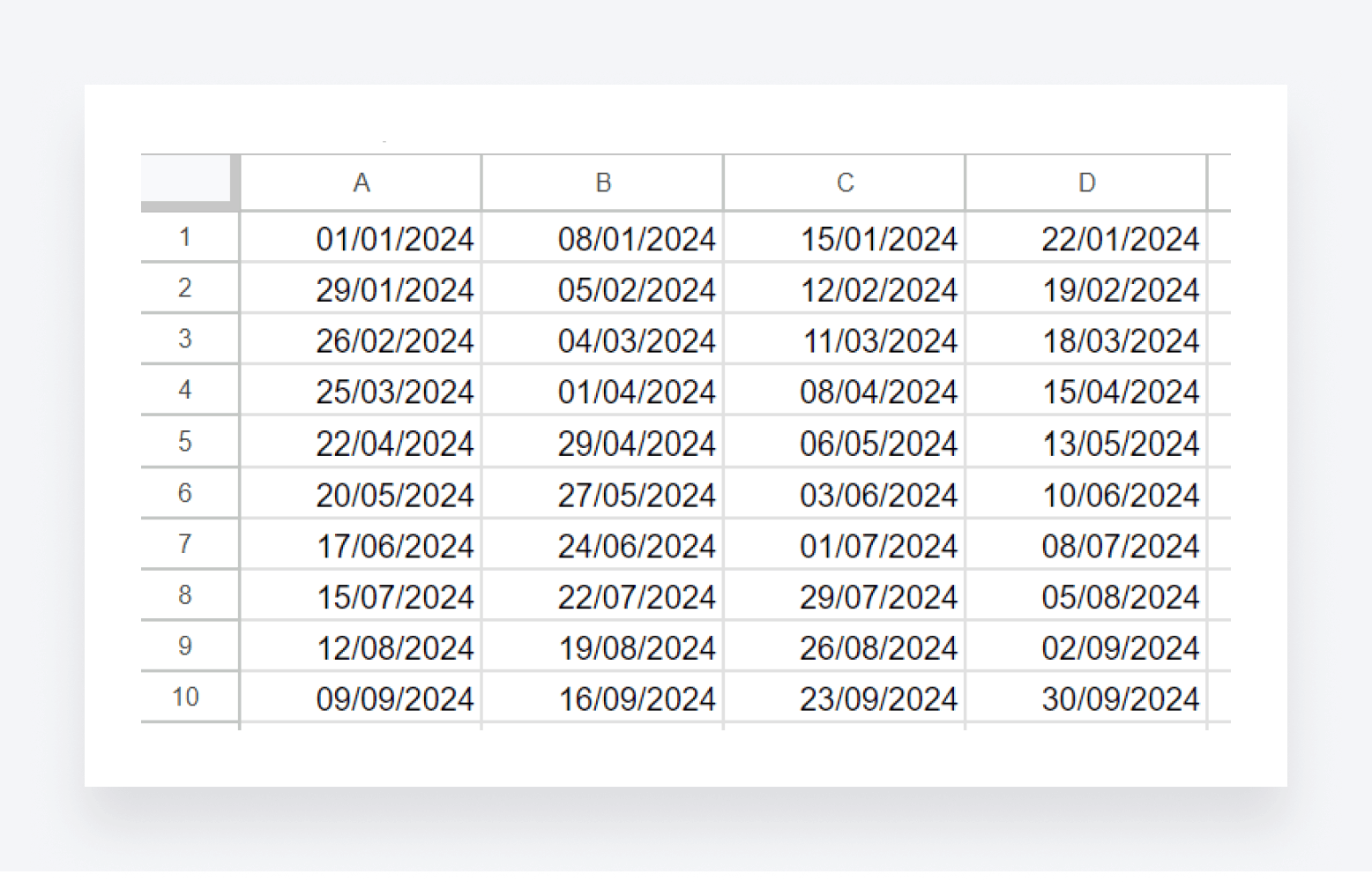
Task: Click cell containing 01/04/2024
Action: click(602, 390)
